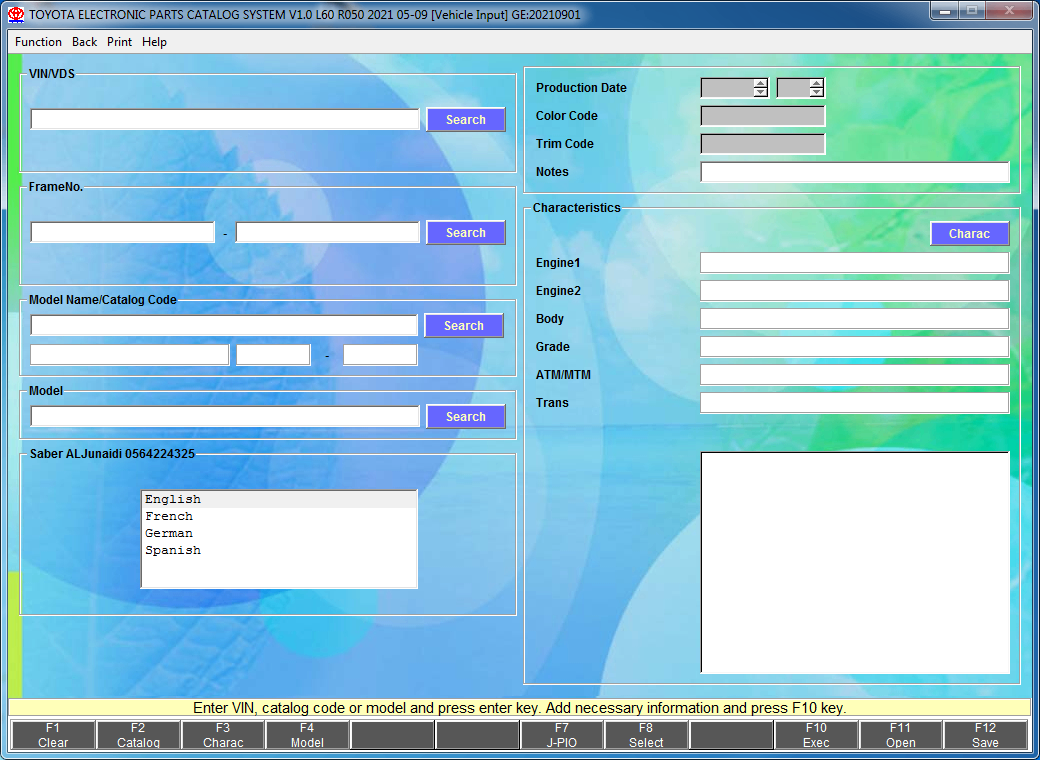Minimize the parts catalog window
This screenshot has width=1040, height=760.
(944, 10)
